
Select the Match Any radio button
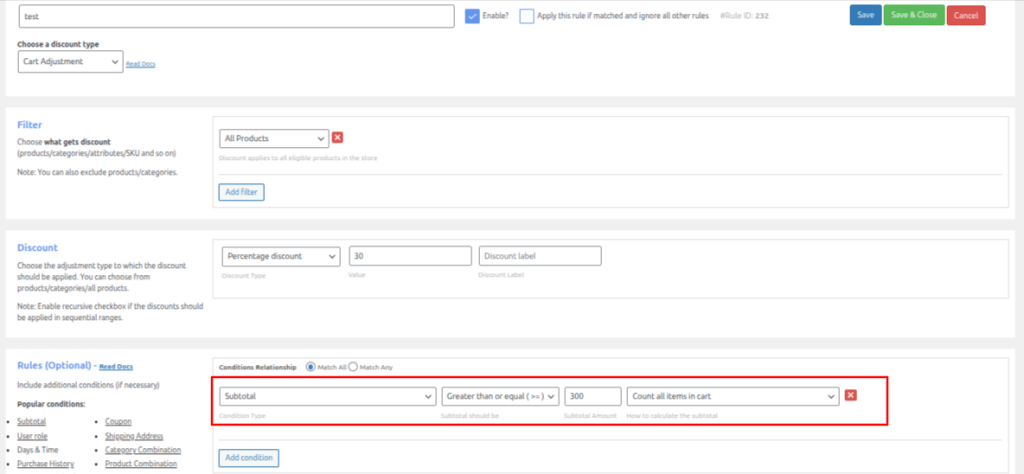click(x=353, y=367)
